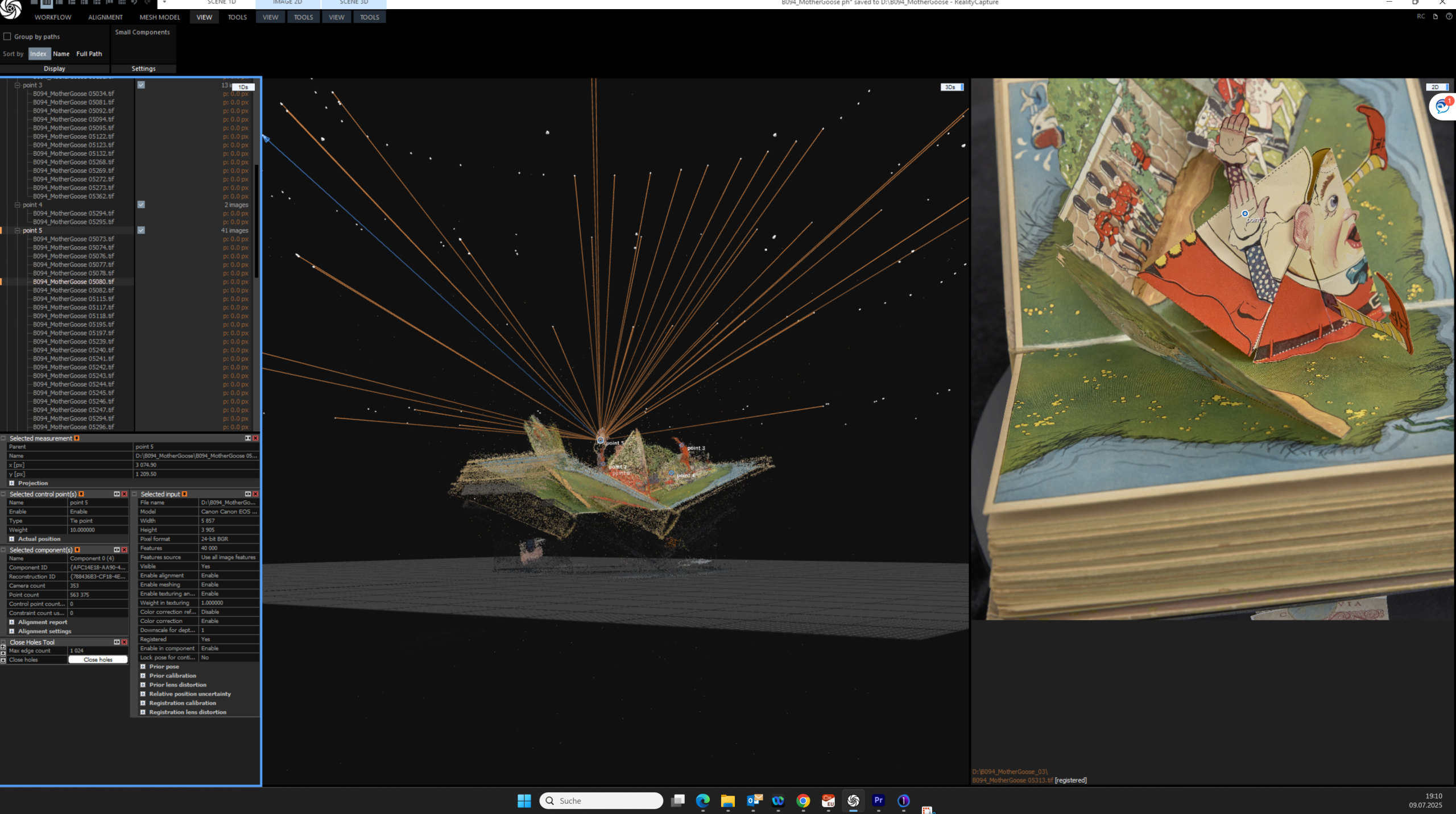Click the Max edge count value field
Viewport: 1456px width, 814px height.
[98, 651]
